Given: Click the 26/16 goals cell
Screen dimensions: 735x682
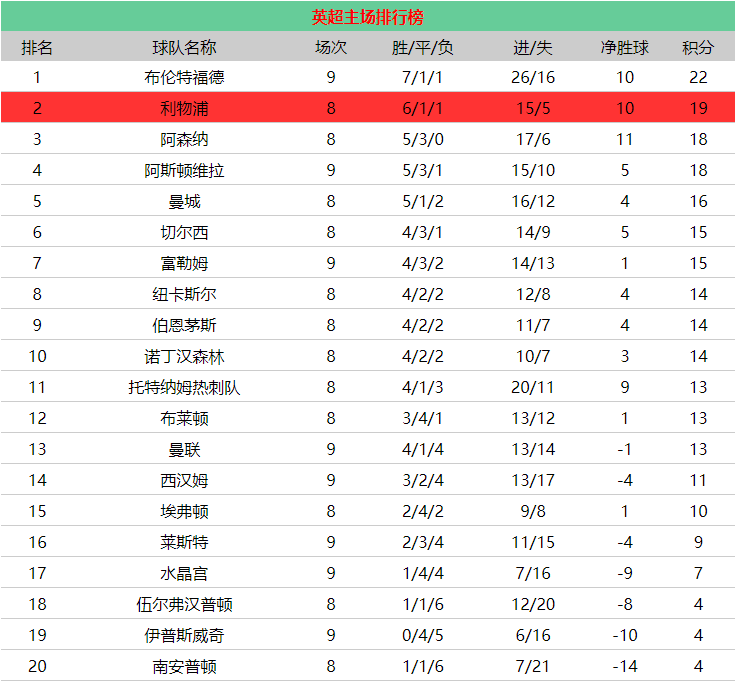Looking at the screenshot, I should (x=533, y=77).
